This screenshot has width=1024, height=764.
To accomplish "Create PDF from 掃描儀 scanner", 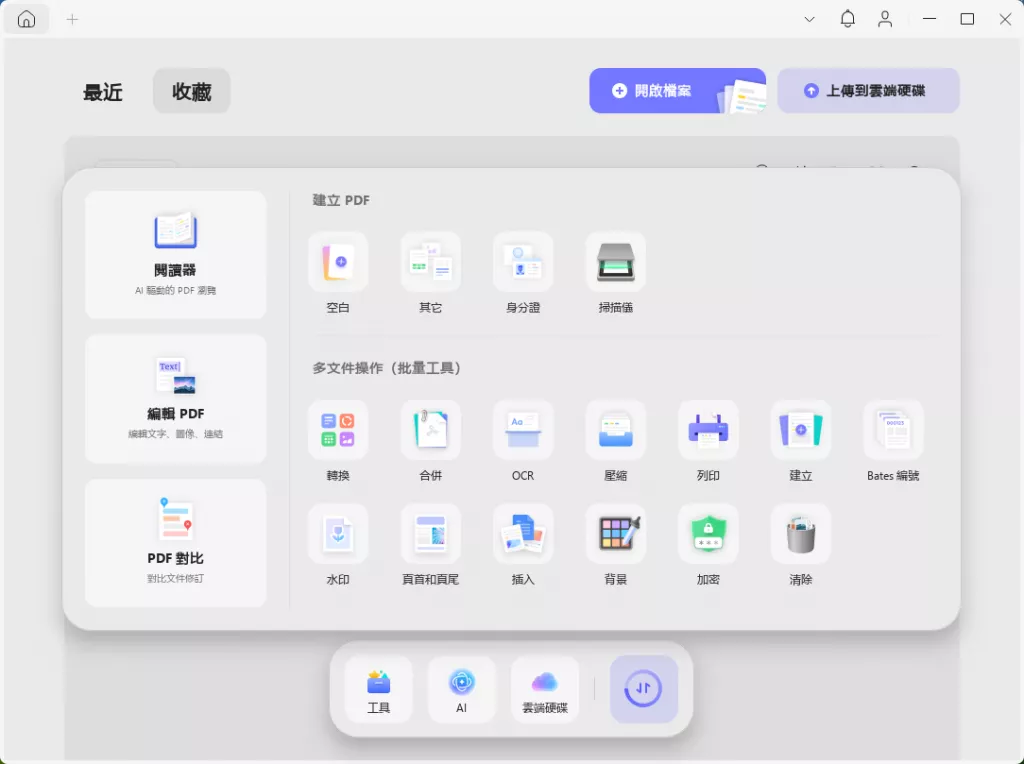I will pyautogui.click(x=616, y=263).
